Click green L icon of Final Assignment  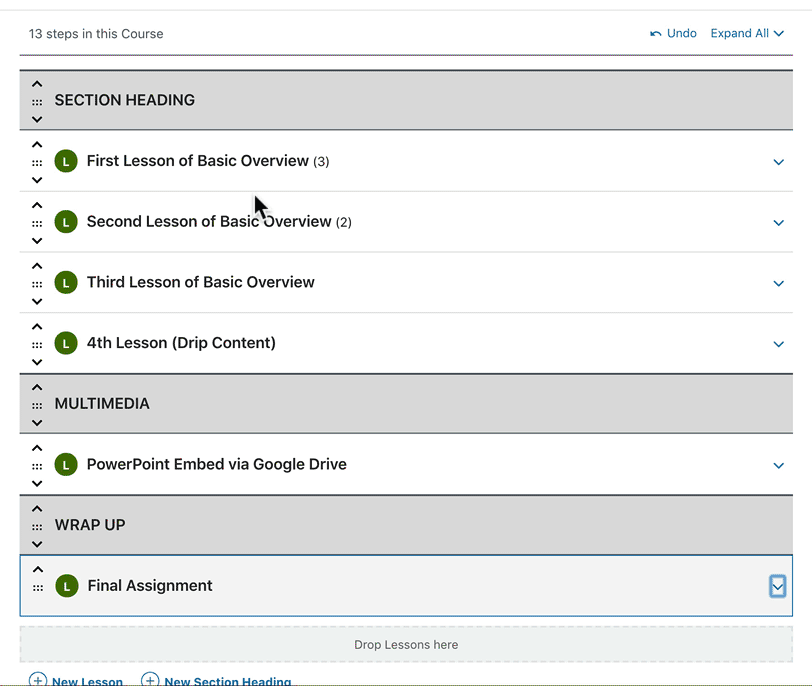[x=67, y=587]
